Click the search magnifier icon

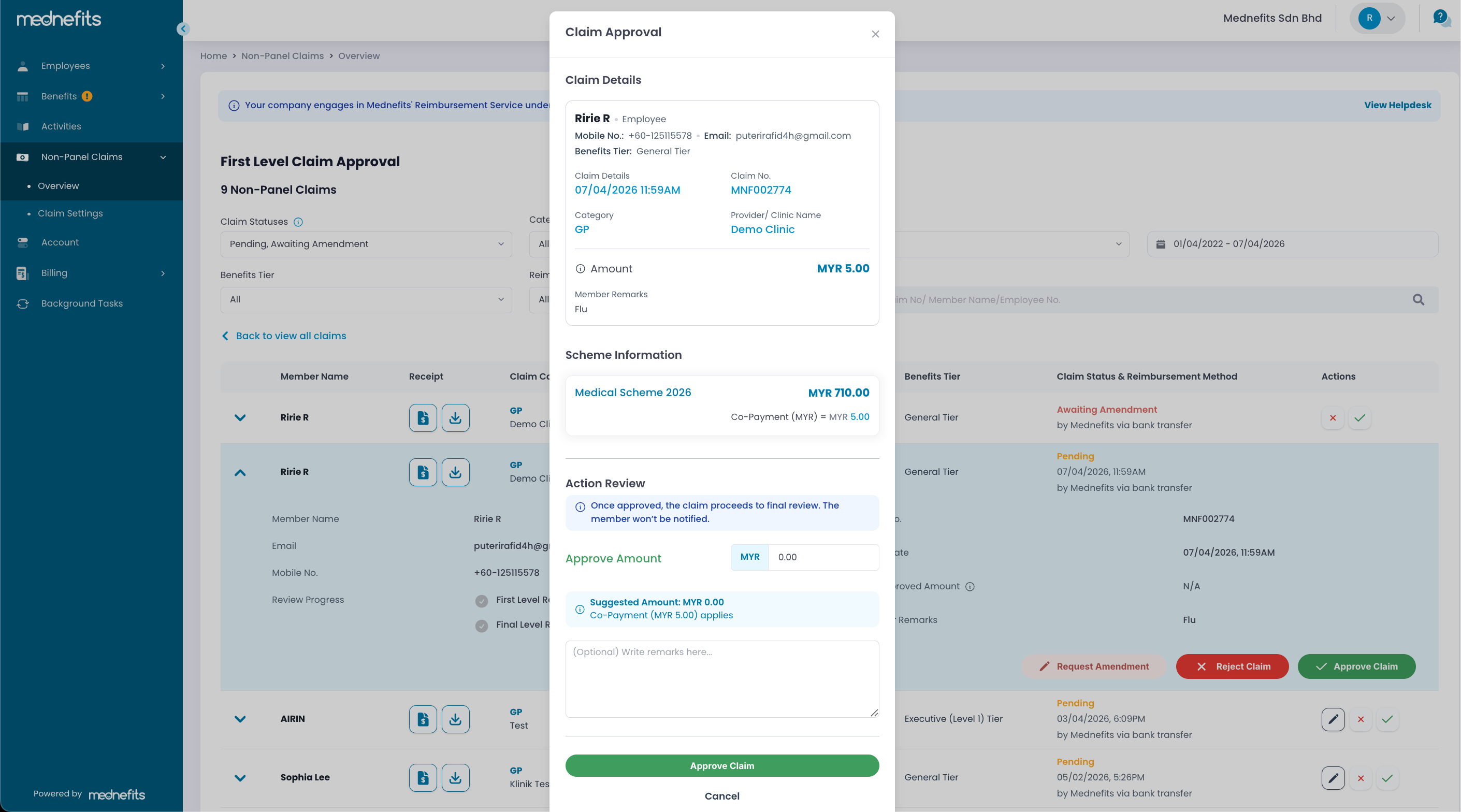coord(1418,299)
